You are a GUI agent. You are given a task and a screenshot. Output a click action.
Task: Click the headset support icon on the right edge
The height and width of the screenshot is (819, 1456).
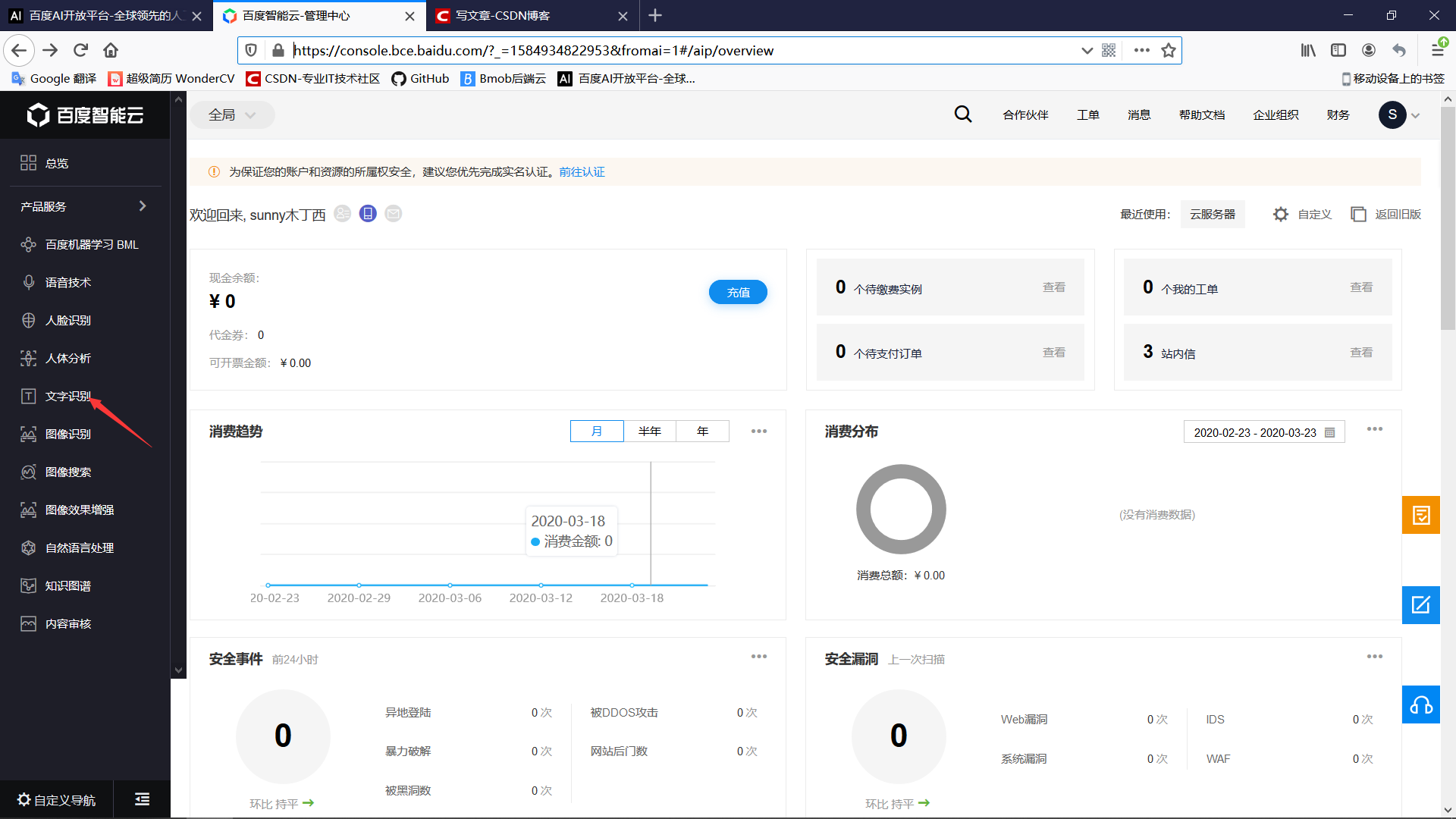click(1421, 704)
